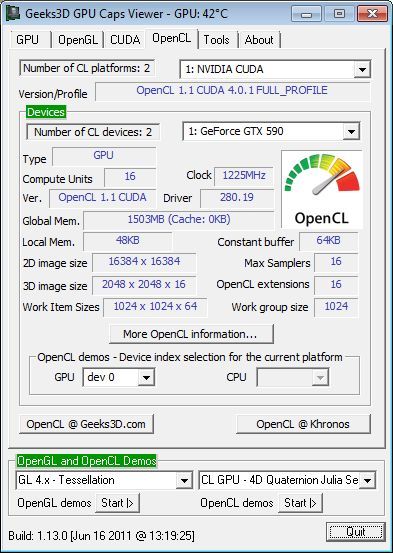Image resolution: width=393 pixels, height=553 pixels.
Task: Open the CUDA tab
Action: (x=125, y=40)
